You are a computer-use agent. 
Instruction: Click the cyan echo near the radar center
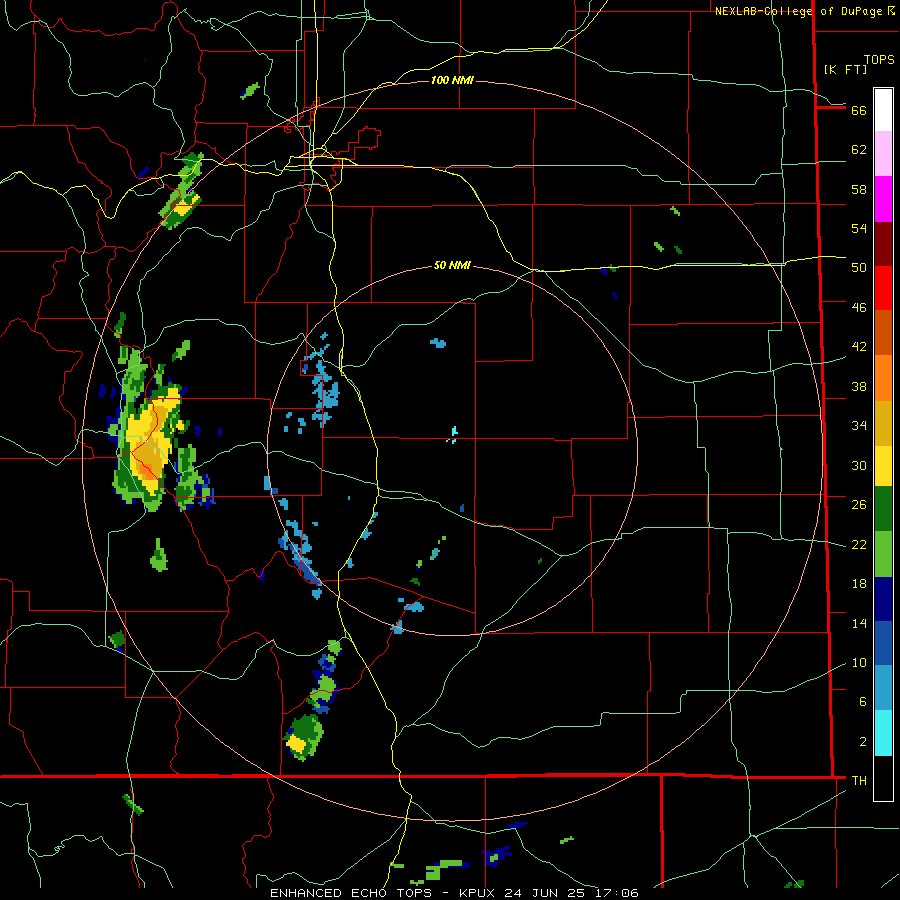click(453, 434)
